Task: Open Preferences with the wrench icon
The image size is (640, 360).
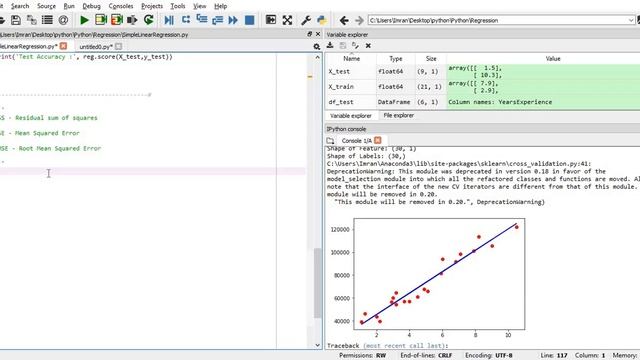Action: 306,20
